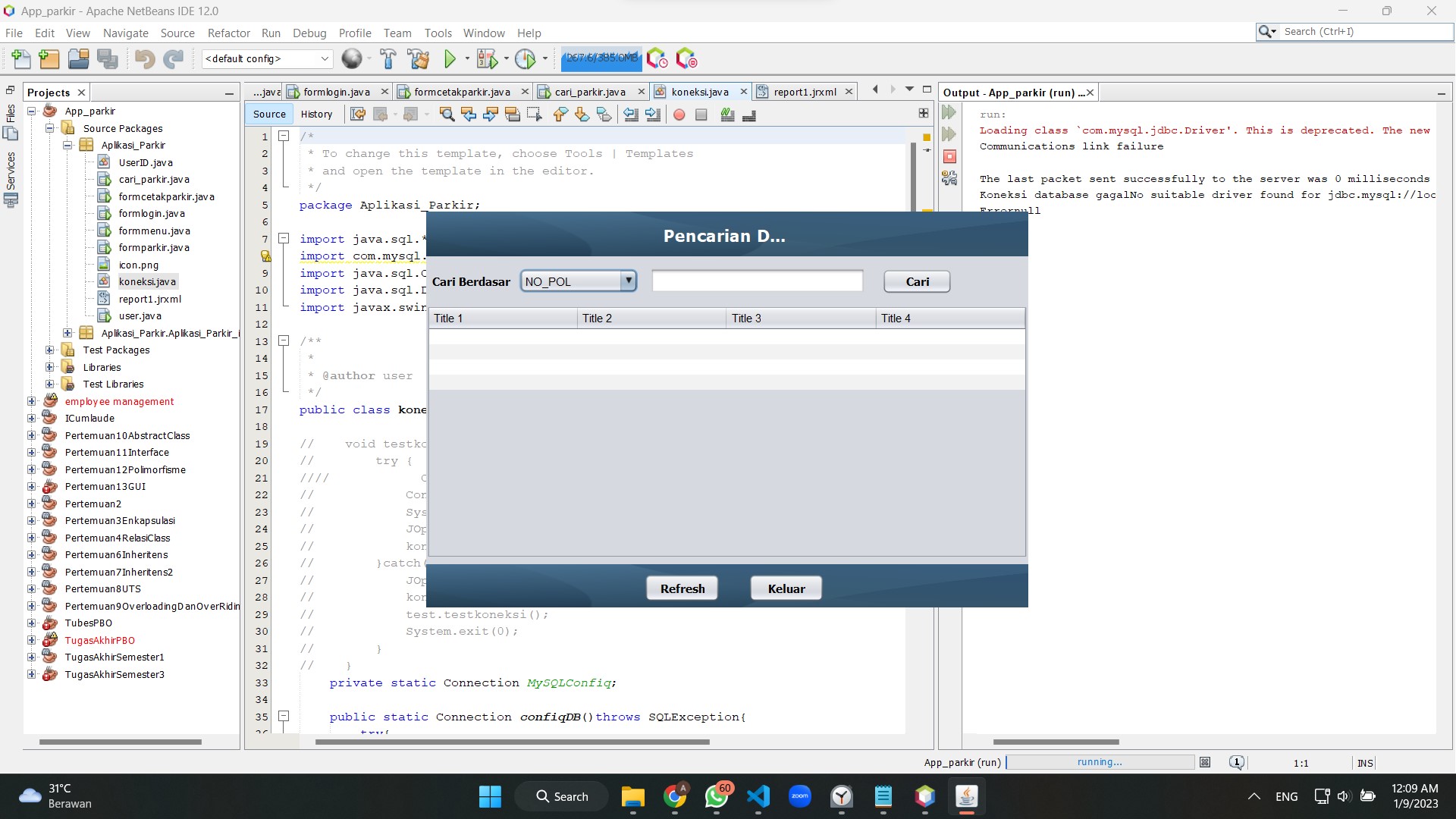Click the Cari button
This screenshot has height=819, width=1456.
pyautogui.click(x=917, y=281)
